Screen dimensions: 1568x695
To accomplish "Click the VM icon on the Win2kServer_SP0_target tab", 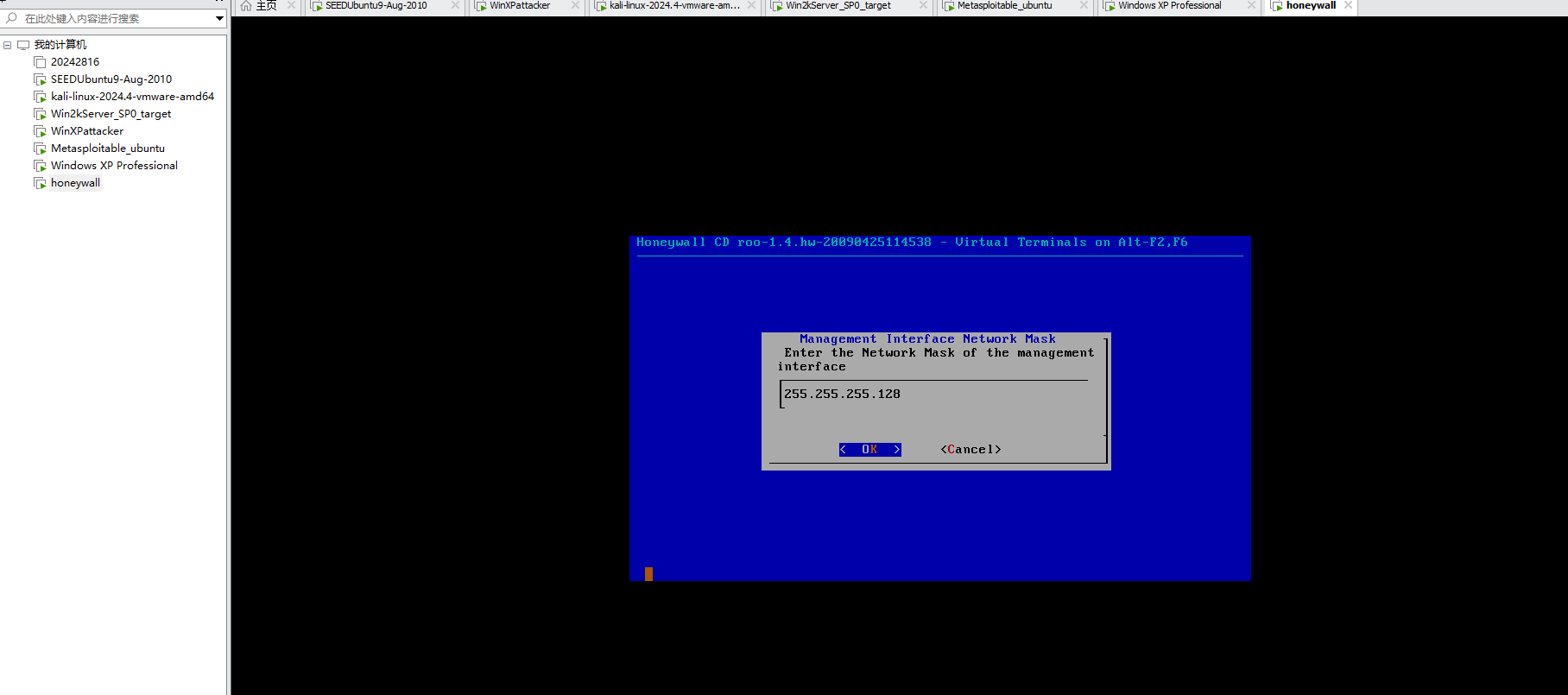I will (777, 6).
